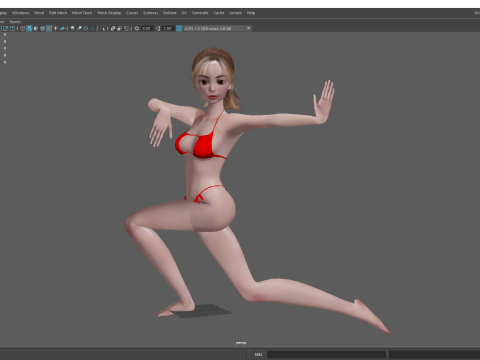Open the UV menu
Image resolution: width=480 pixels, height=360 pixels.
[x=184, y=13]
